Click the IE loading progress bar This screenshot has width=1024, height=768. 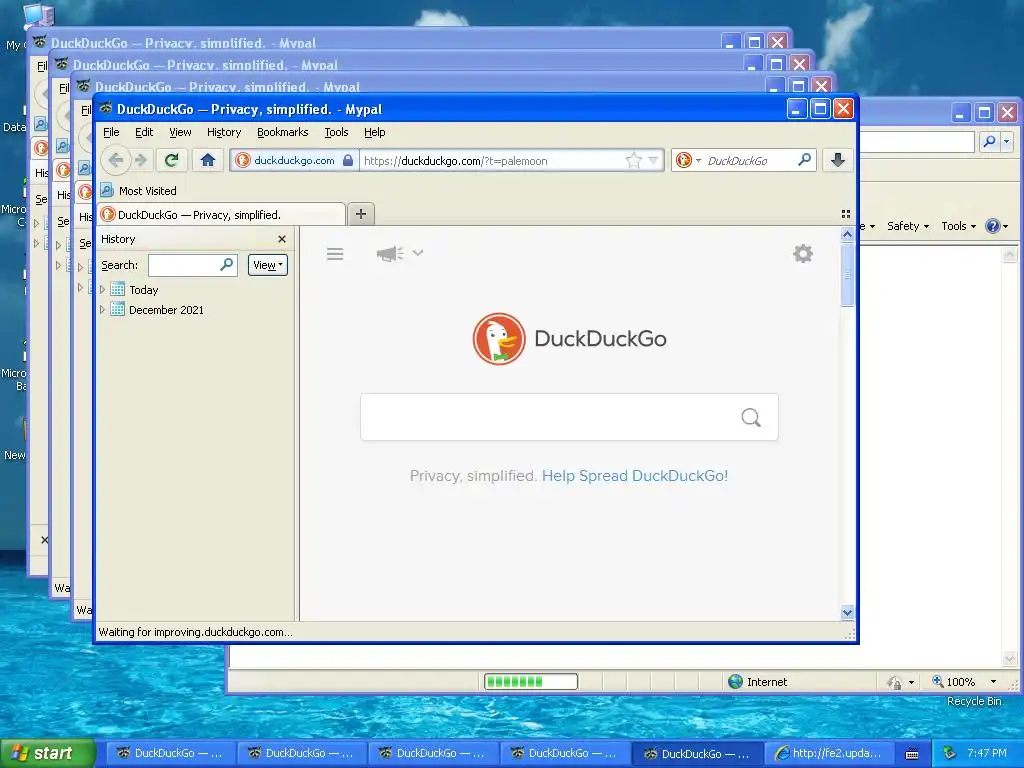[531, 682]
